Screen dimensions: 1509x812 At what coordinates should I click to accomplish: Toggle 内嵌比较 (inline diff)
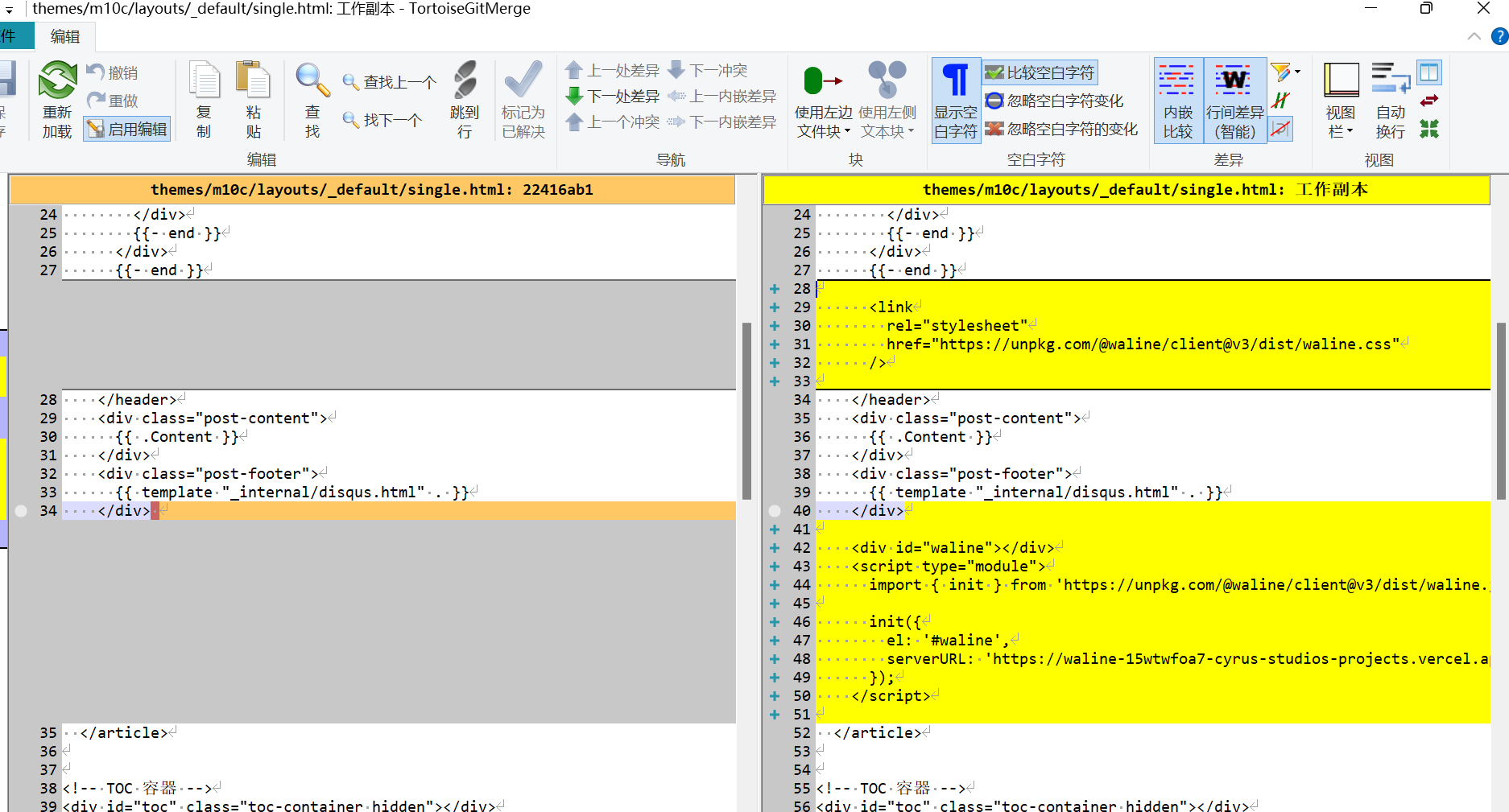tap(1178, 100)
